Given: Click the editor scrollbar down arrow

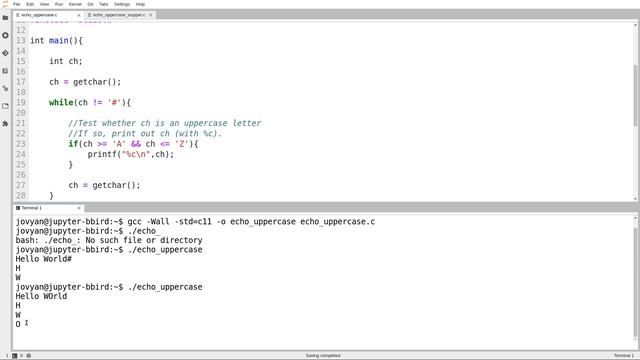Looking at the screenshot, I should (x=636, y=199).
